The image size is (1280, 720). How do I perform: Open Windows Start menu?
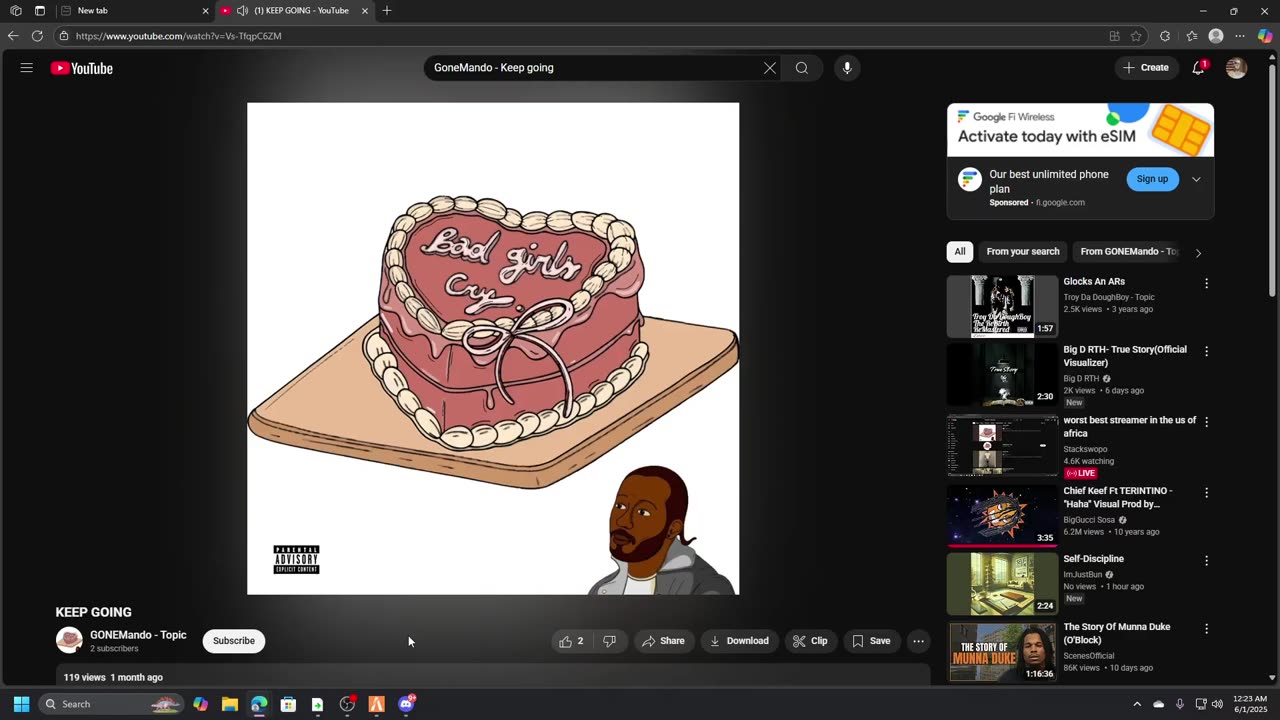21,704
